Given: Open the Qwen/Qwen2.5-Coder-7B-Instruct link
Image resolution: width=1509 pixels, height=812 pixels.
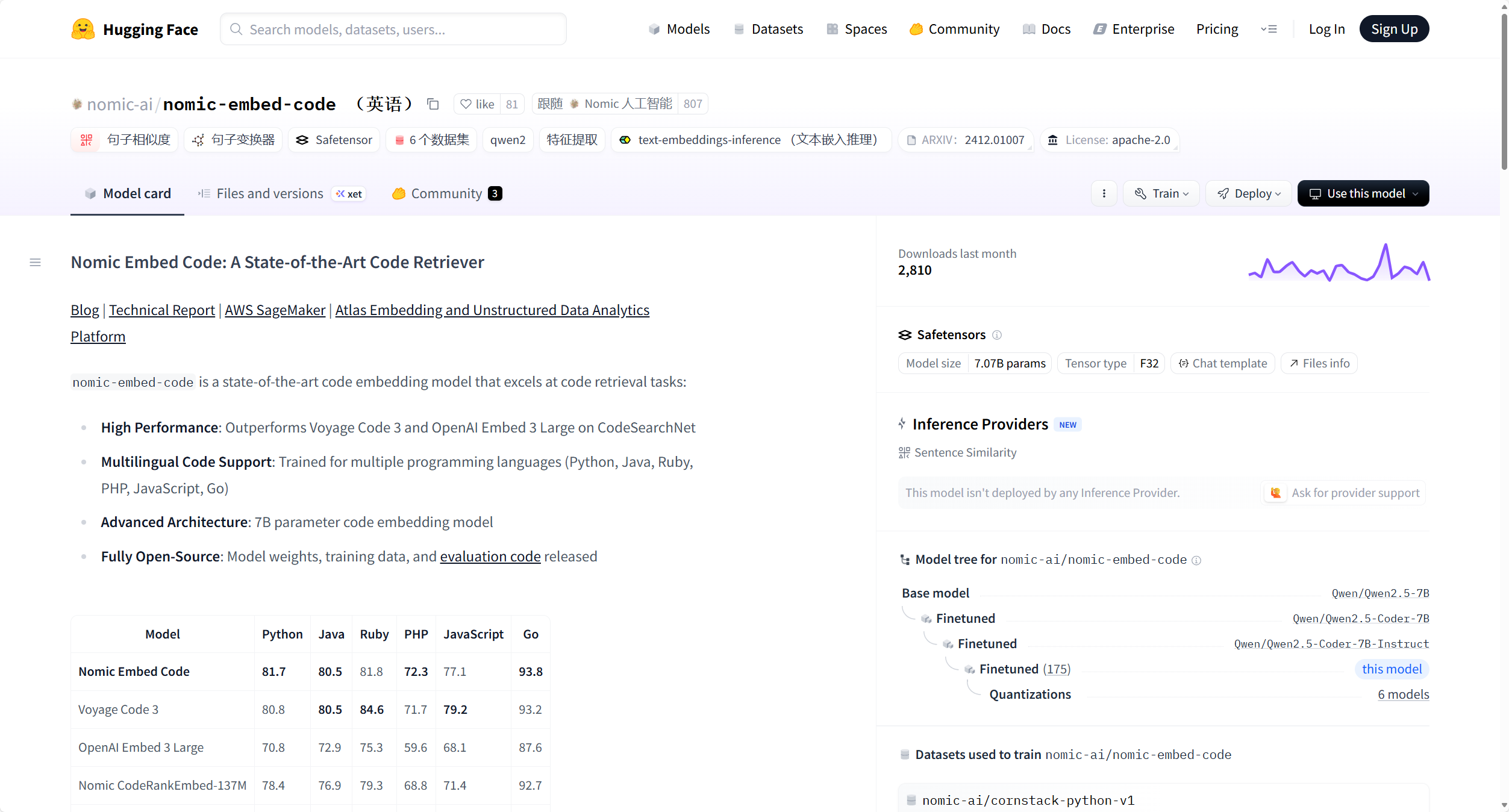Looking at the screenshot, I should click(1331, 644).
